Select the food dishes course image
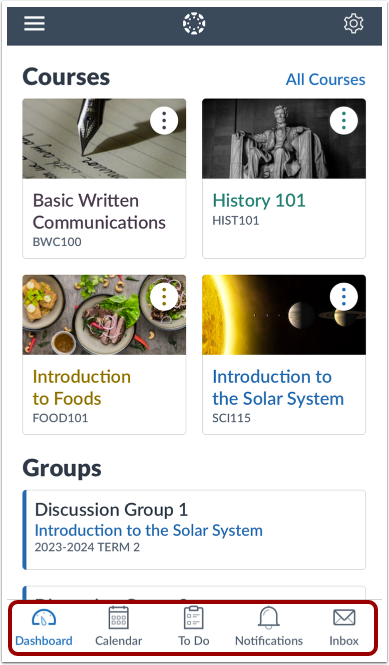Image resolution: width=389 pixels, height=665 pixels. tap(104, 315)
